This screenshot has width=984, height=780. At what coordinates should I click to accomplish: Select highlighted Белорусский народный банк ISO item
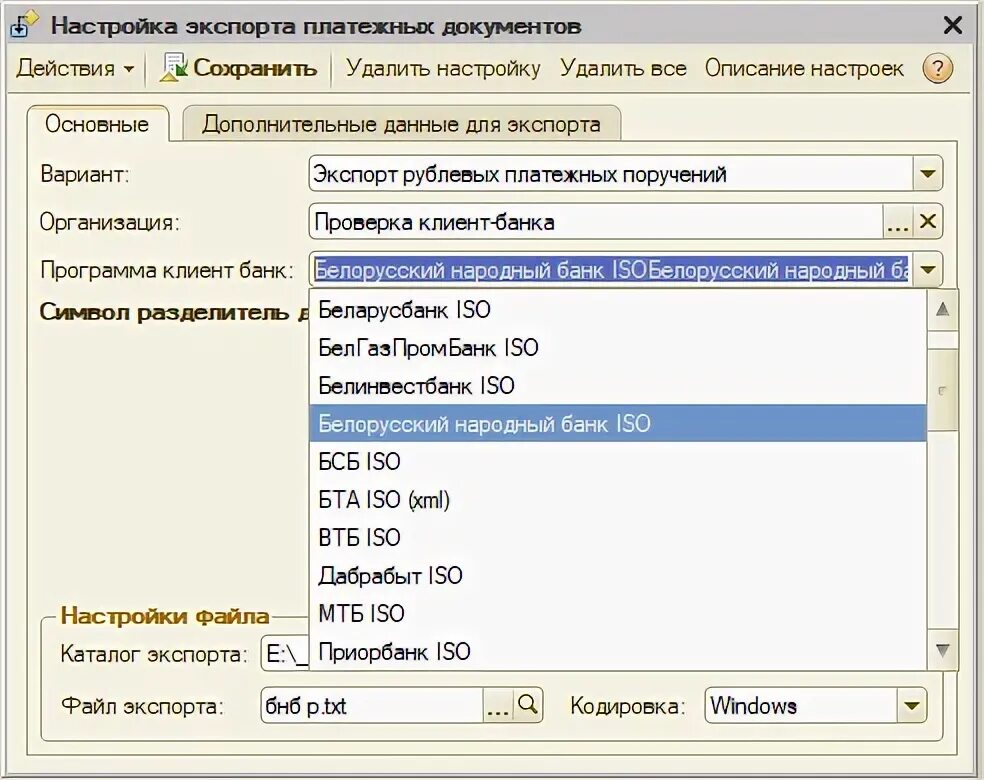tap(618, 424)
